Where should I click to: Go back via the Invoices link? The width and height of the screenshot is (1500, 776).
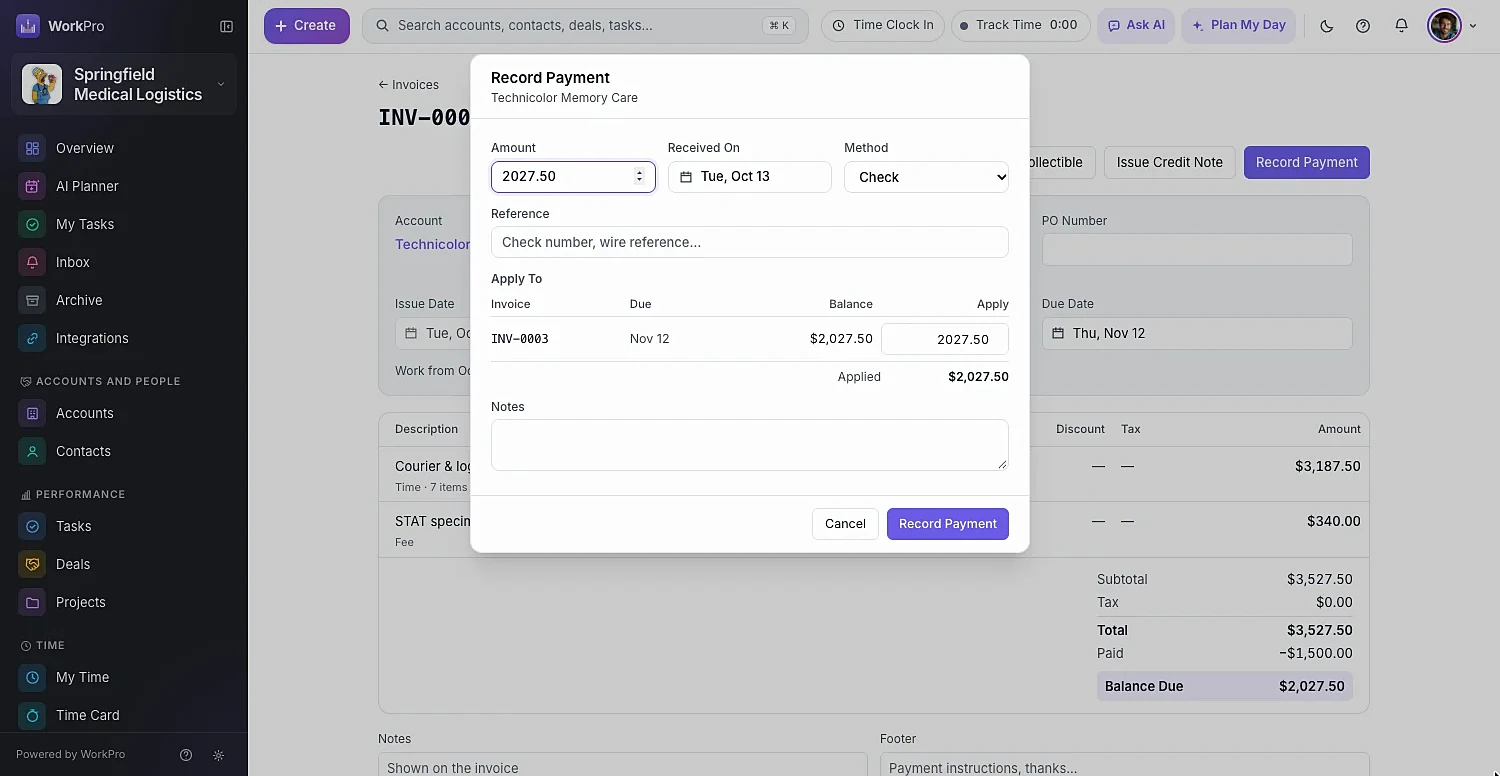[x=408, y=85]
